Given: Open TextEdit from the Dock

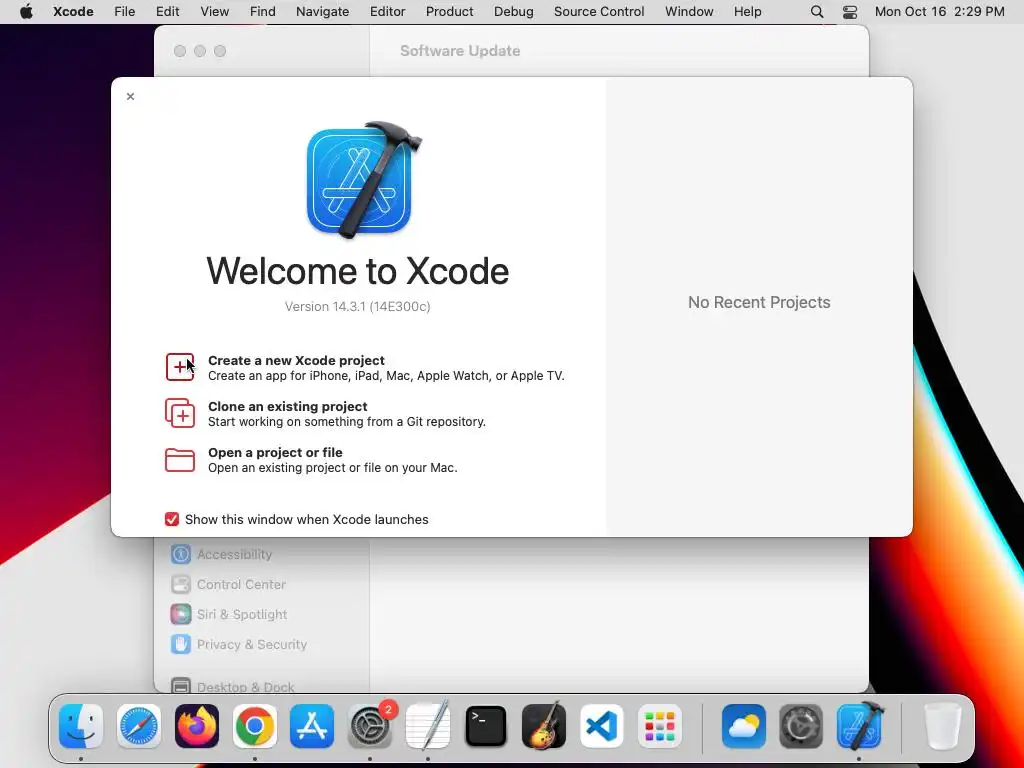Looking at the screenshot, I should click(428, 726).
